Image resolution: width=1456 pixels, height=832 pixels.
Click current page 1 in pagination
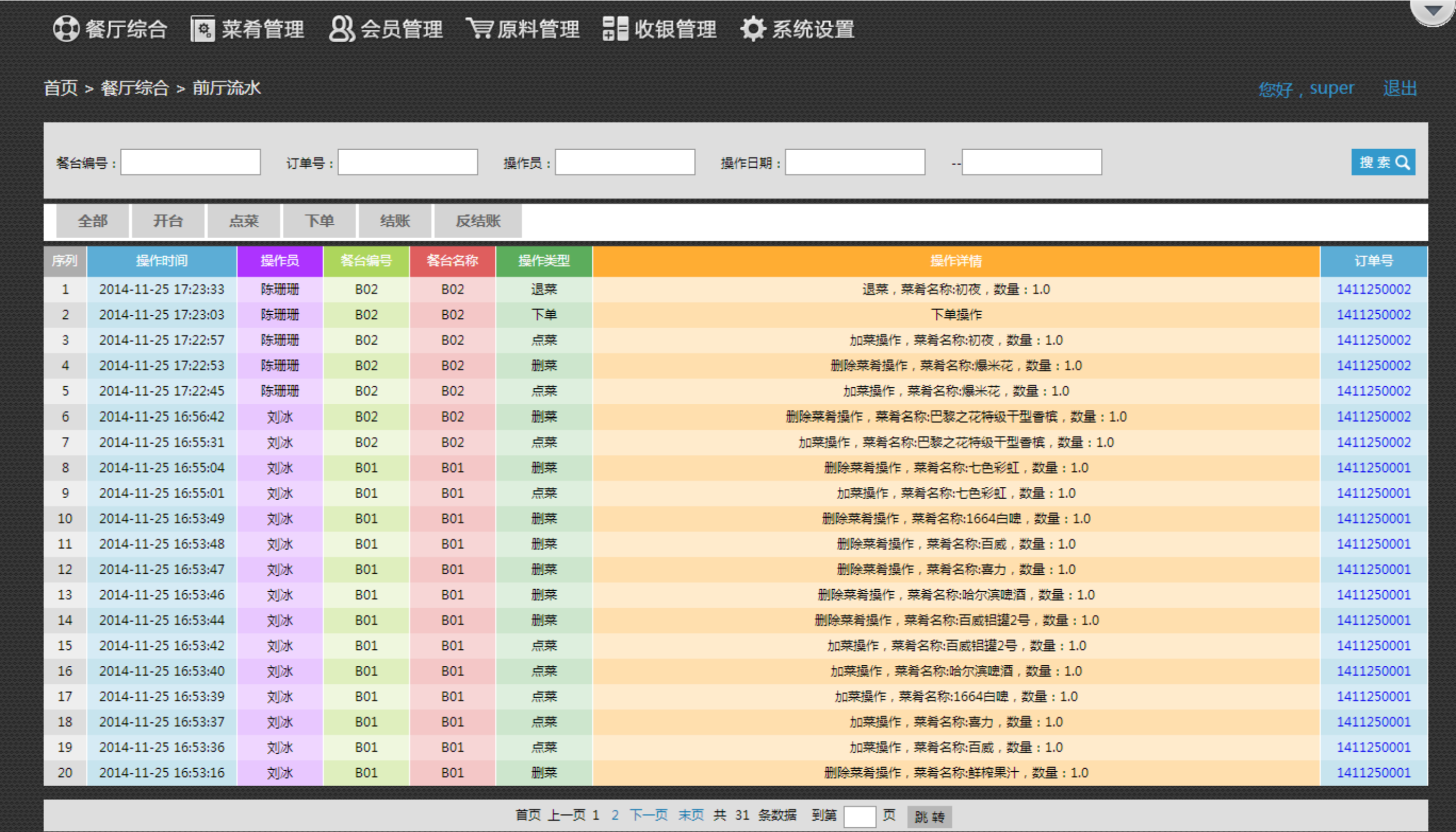(x=596, y=815)
